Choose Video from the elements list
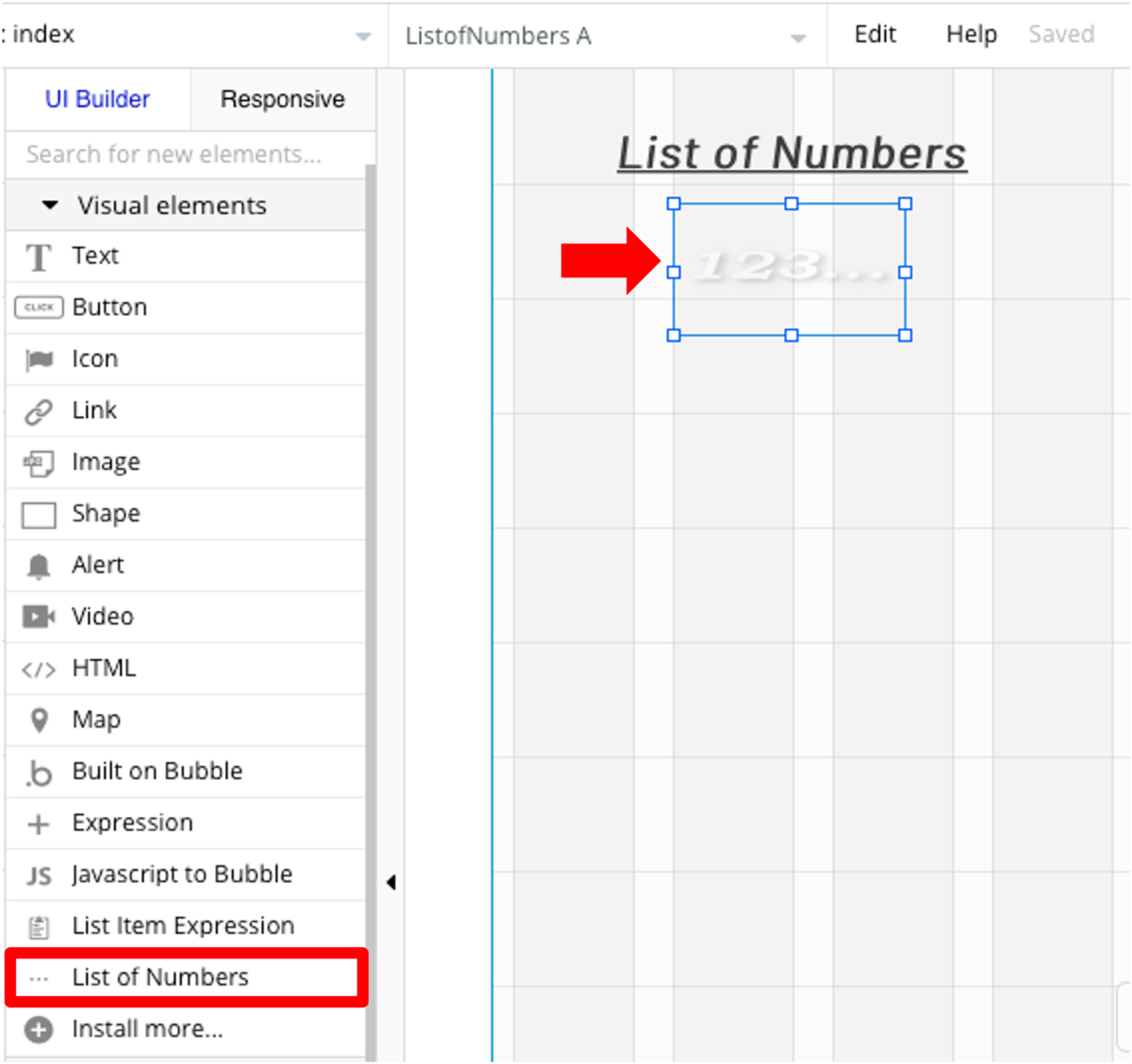 click(x=185, y=617)
